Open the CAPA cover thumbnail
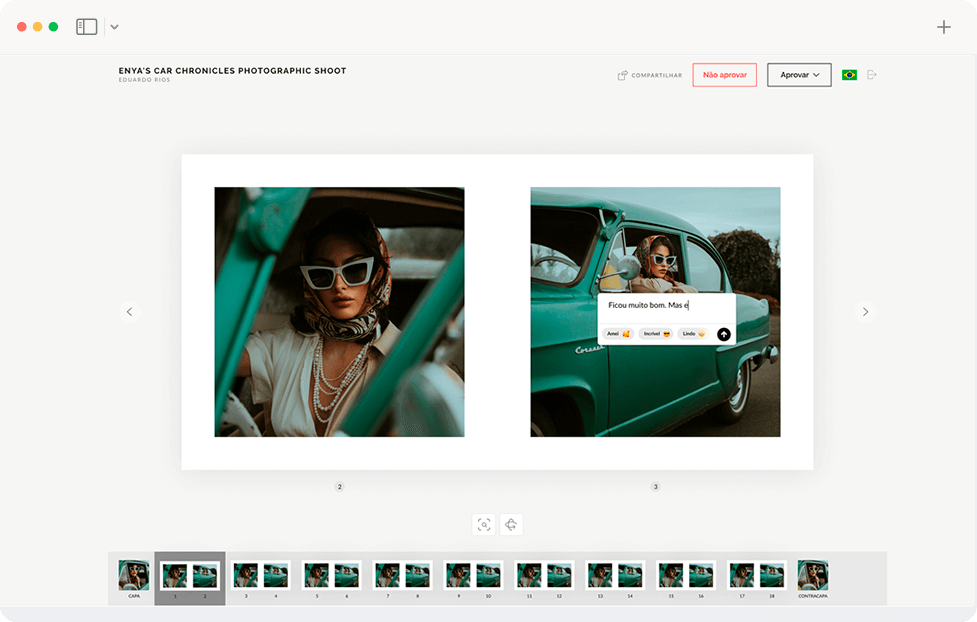The image size is (977, 622). point(134,576)
